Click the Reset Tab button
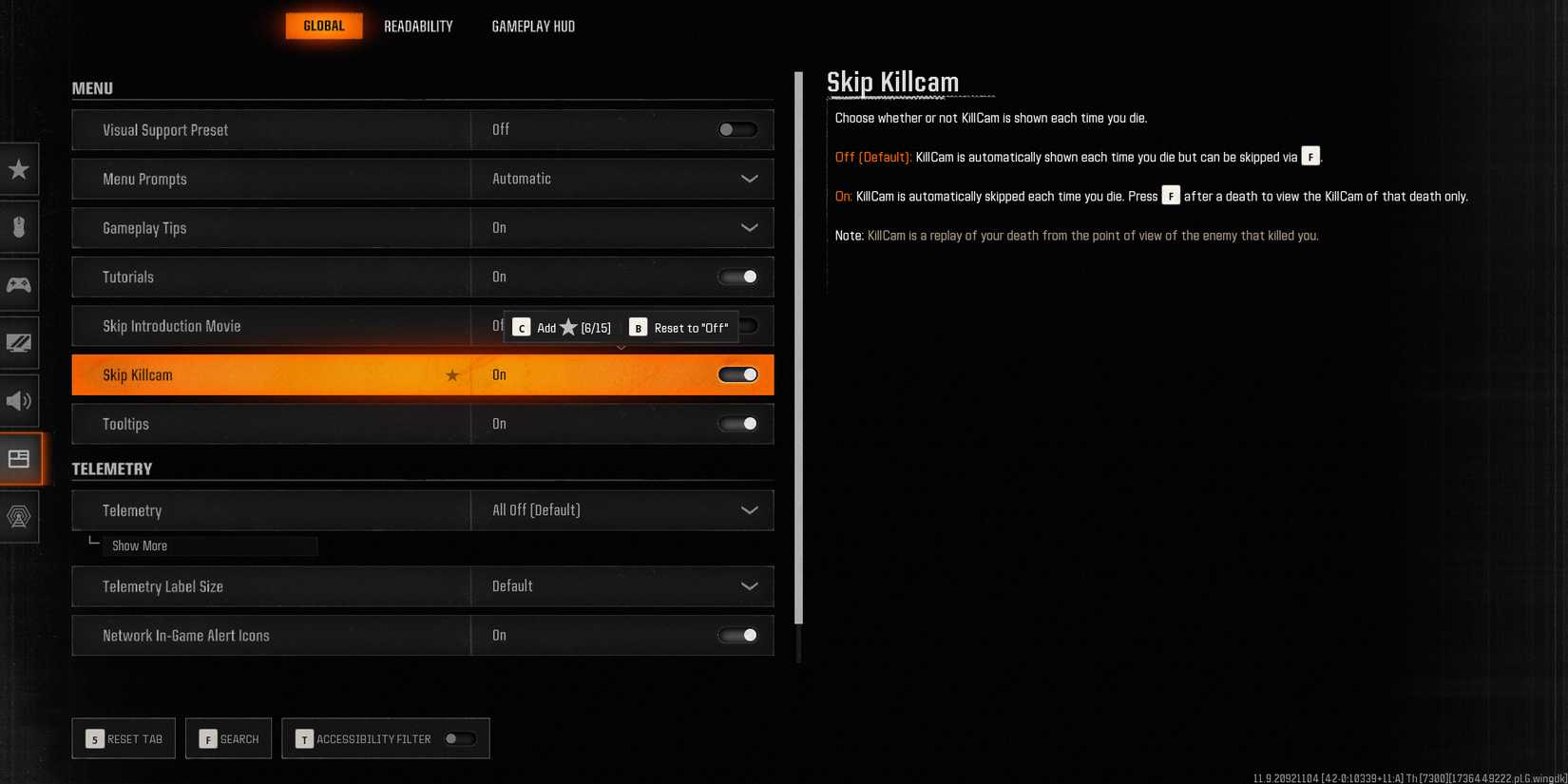 (x=124, y=738)
